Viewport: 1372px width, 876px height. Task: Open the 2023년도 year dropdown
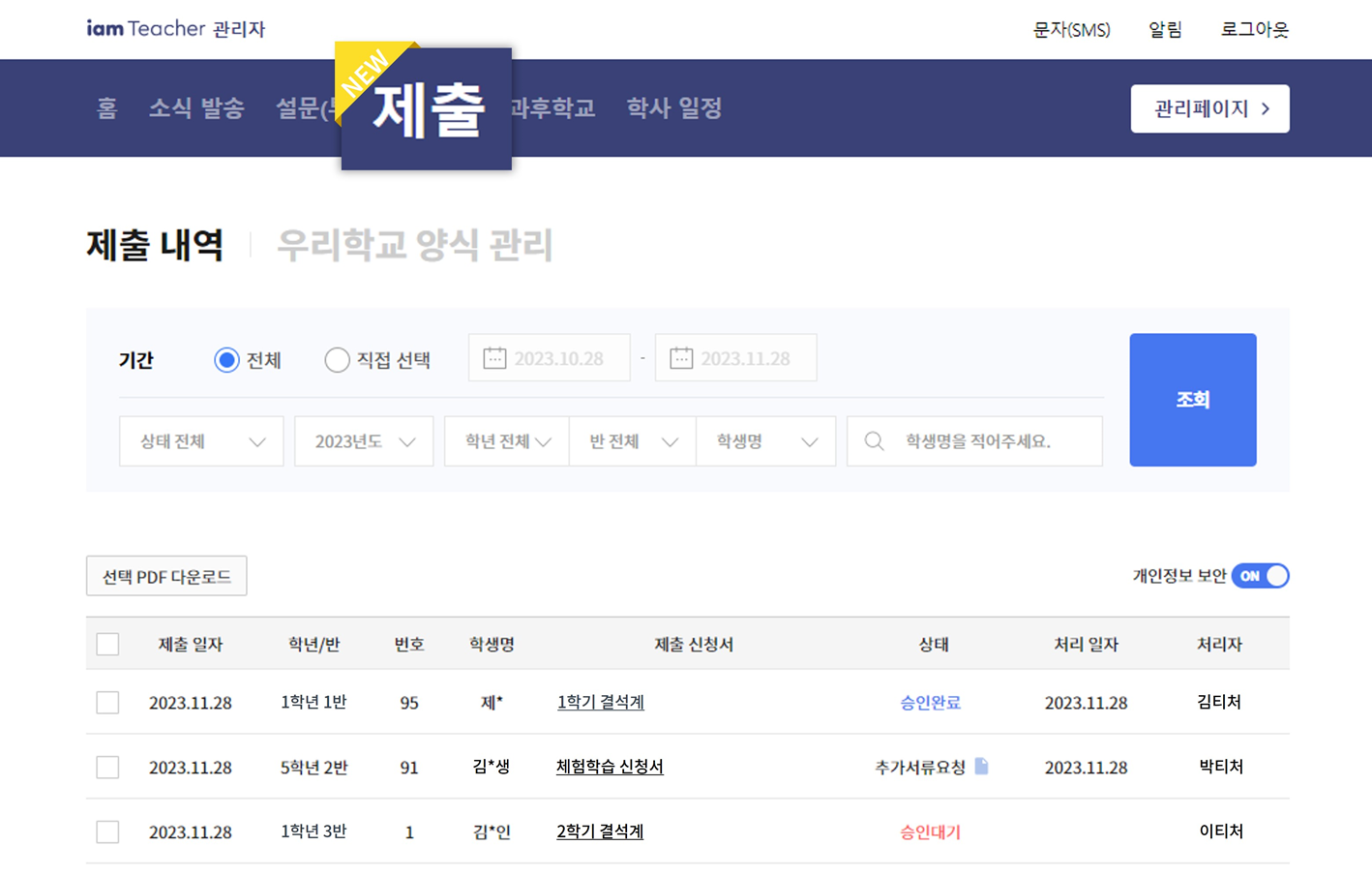[364, 441]
